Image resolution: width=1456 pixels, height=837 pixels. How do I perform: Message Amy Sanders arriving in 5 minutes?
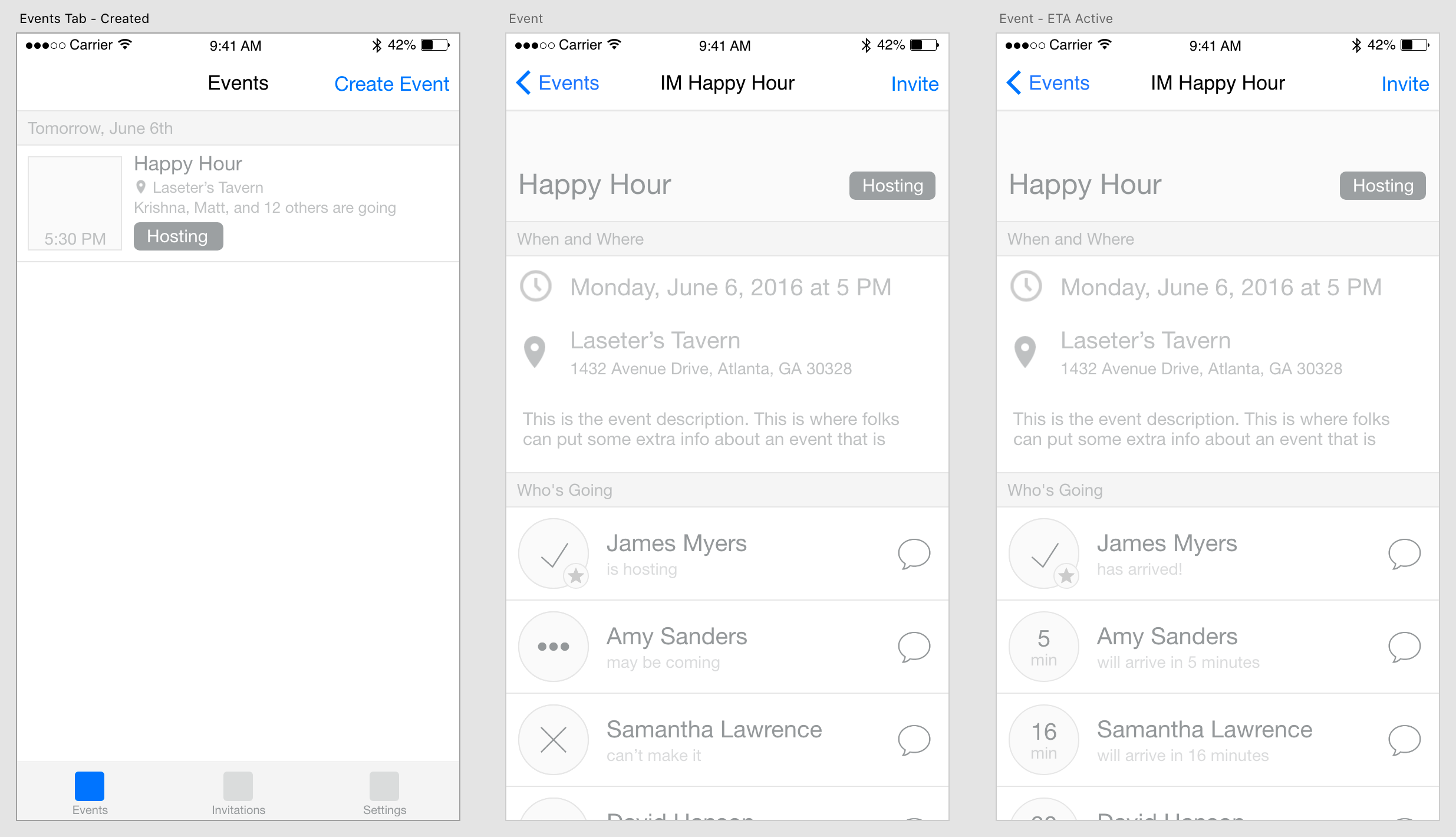point(1404,647)
